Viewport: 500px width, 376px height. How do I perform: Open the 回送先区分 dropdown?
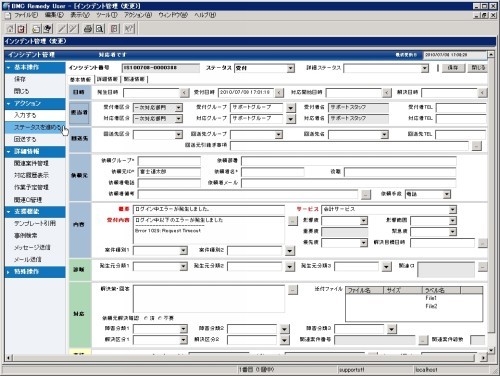tap(179, 135)
